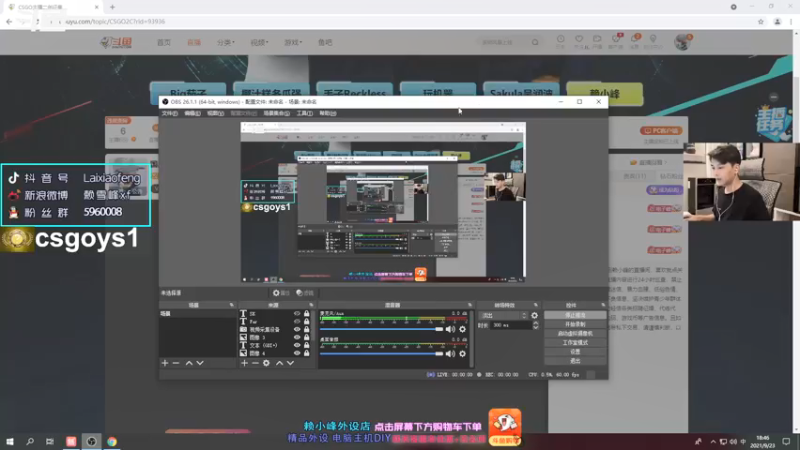Open the user avatar on the Douyu header
The image size is (800, 450).
coord(682,42)
